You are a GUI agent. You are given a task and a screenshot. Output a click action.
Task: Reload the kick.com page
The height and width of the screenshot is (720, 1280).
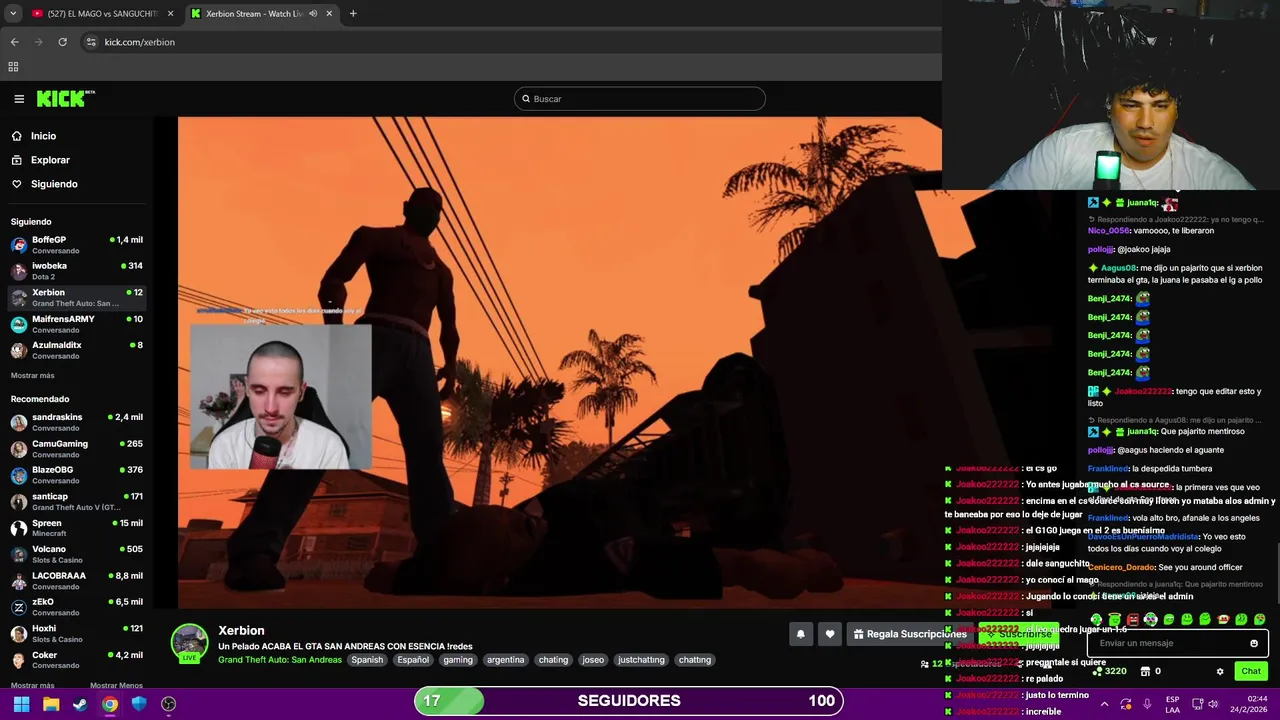62,42
